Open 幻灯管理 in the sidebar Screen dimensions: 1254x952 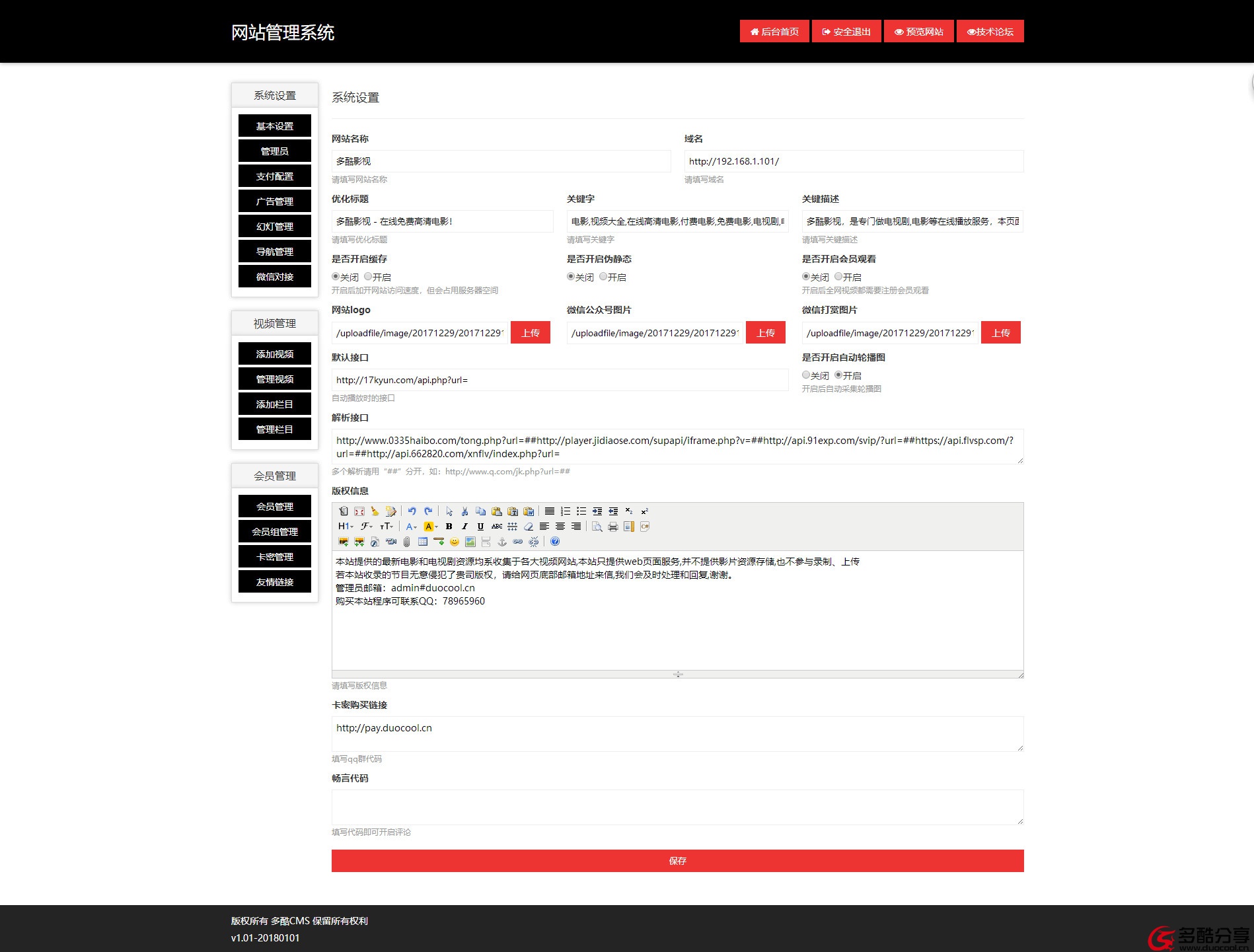point(275,227)
